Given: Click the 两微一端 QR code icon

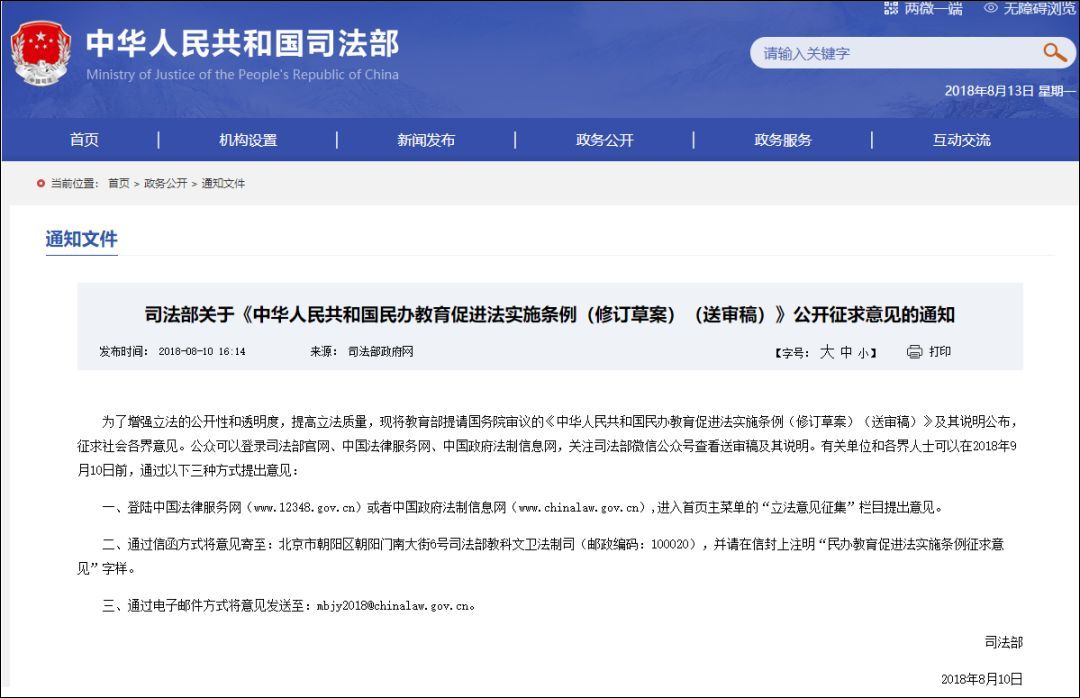Looking at the screenshot, I should (889, 9).
